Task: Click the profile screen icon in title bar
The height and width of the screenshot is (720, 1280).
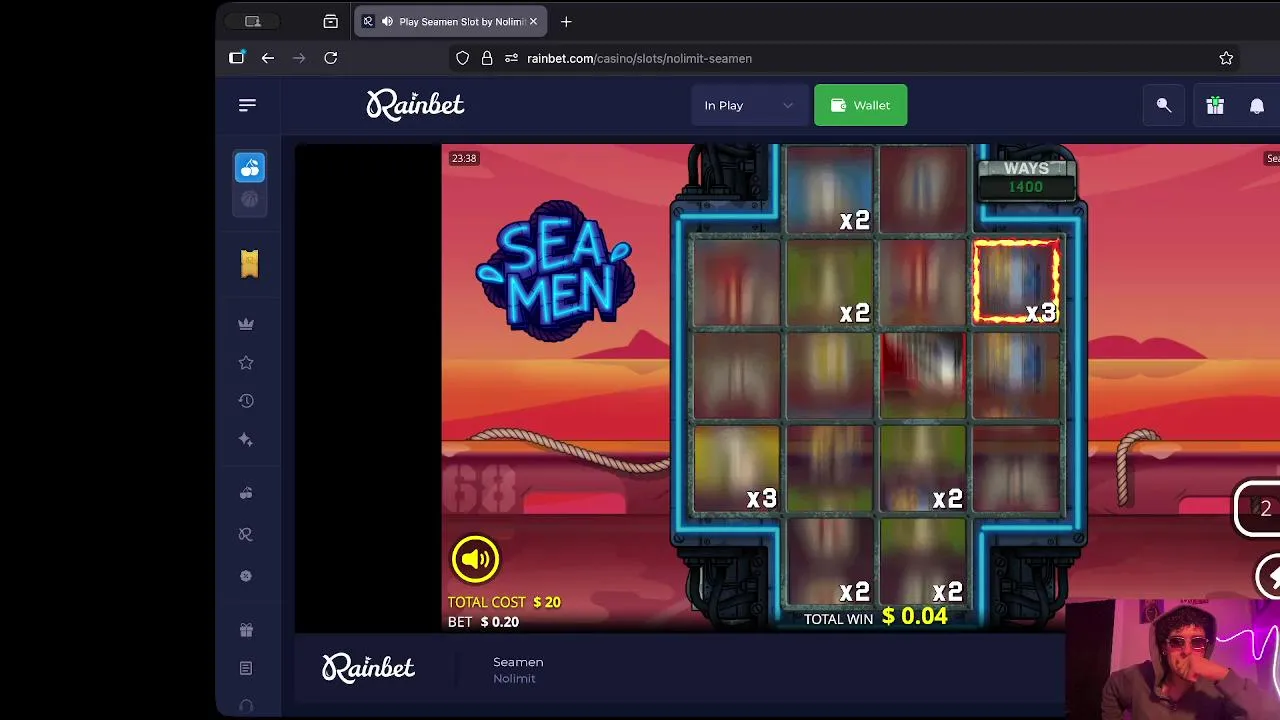Action: pos(253,21)
